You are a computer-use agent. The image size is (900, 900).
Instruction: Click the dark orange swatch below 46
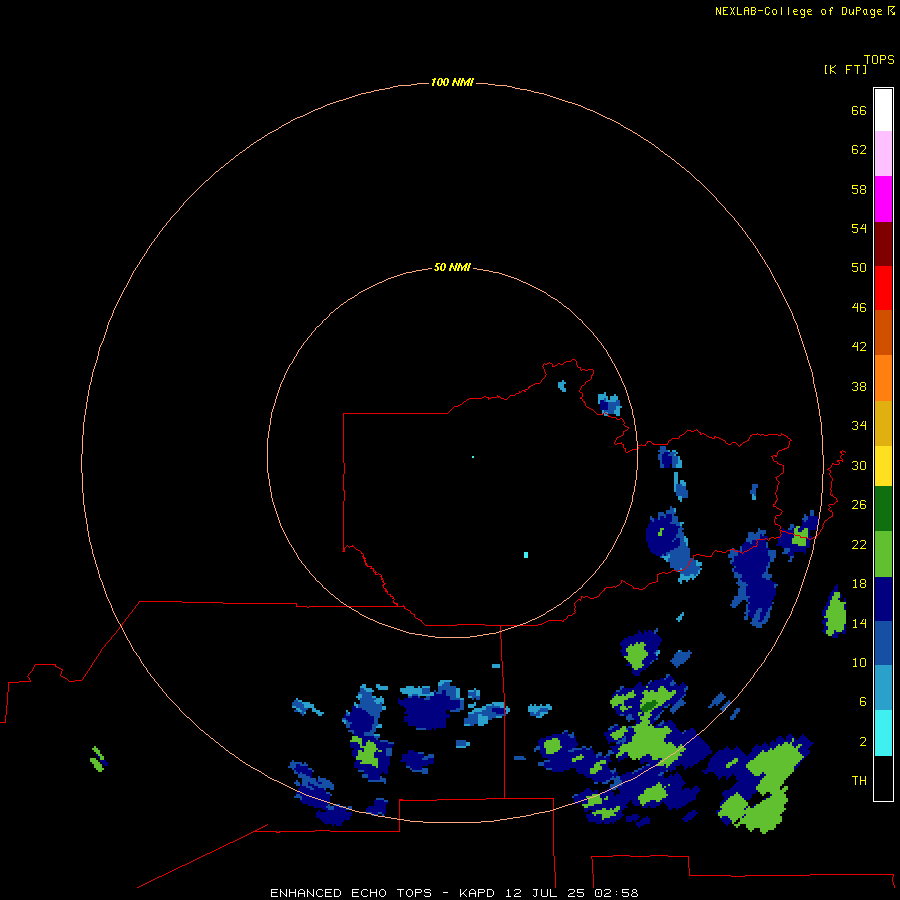883,333
